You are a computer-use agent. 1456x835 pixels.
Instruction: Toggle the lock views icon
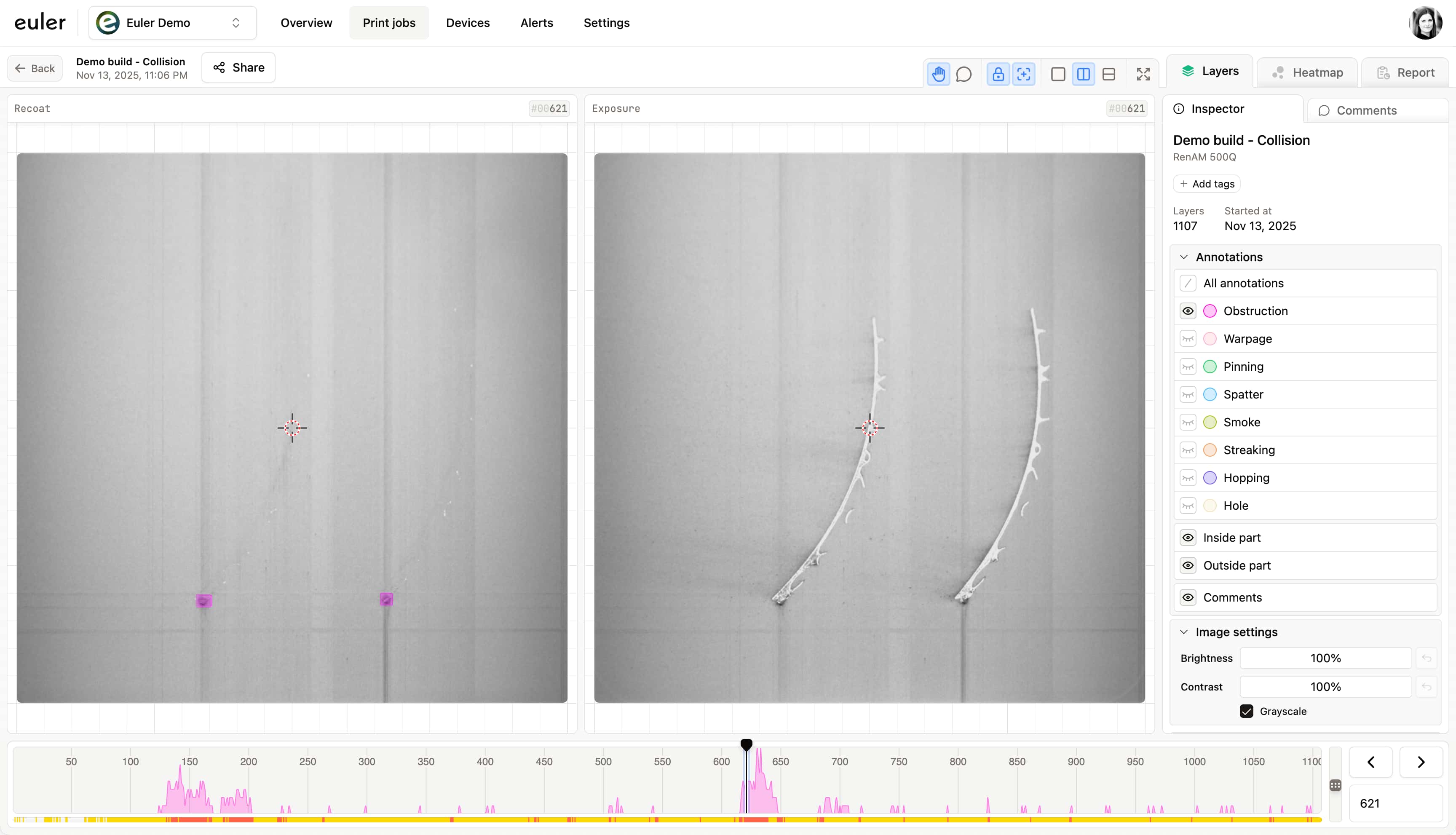tap(998, 74)
